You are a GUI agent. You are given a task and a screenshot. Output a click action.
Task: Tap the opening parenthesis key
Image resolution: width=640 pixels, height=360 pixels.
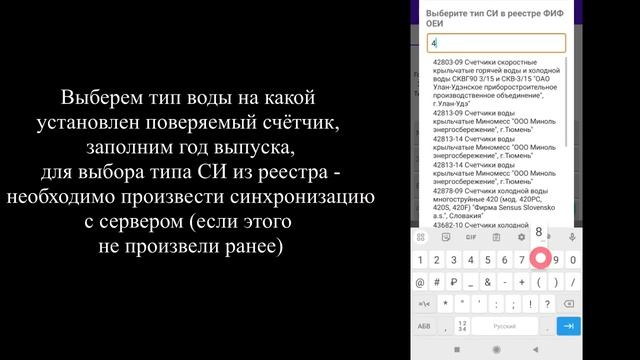pos(539,282)
